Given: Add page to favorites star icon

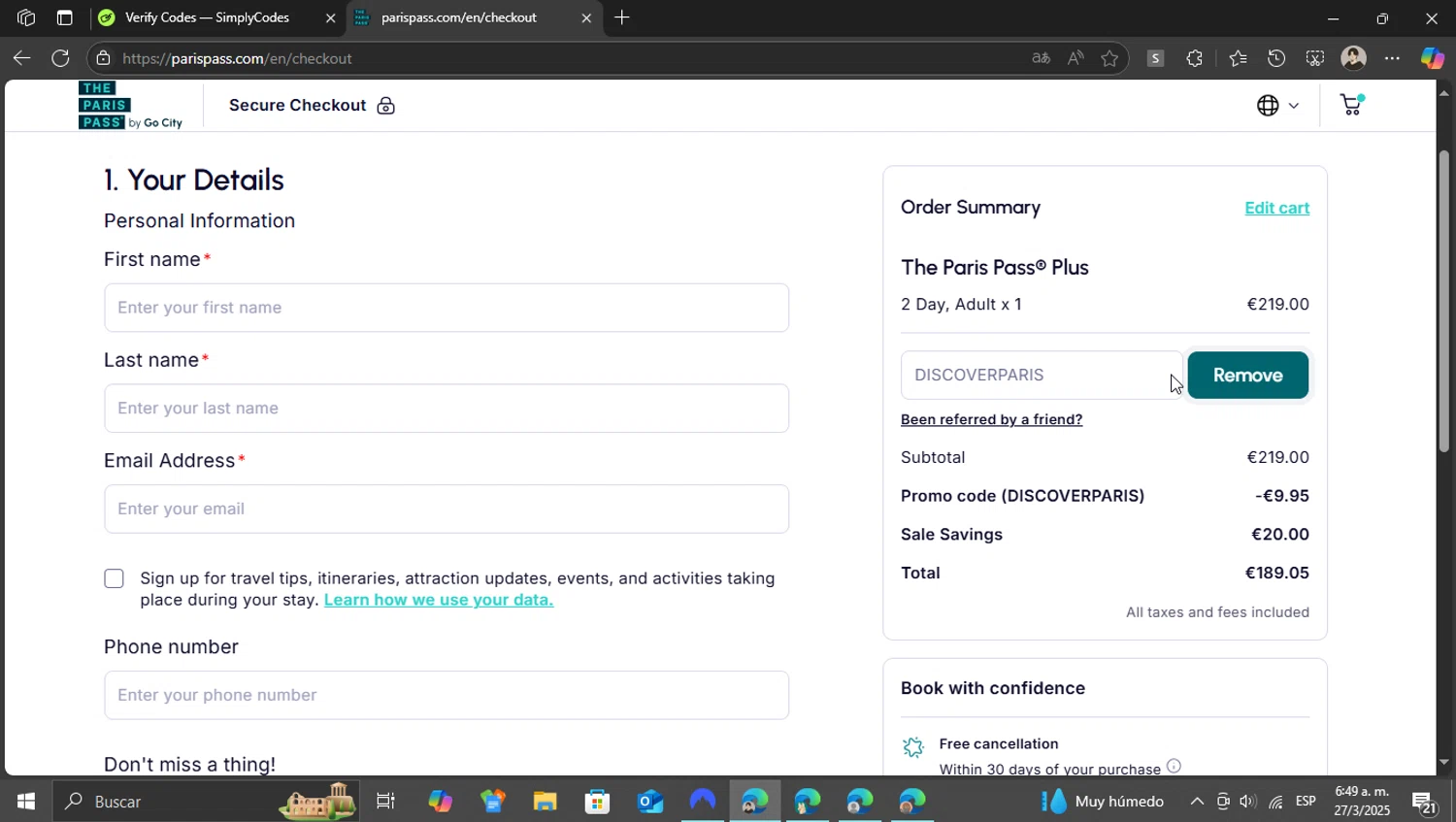Looking at the screenshot, I should pos(1109,58).
